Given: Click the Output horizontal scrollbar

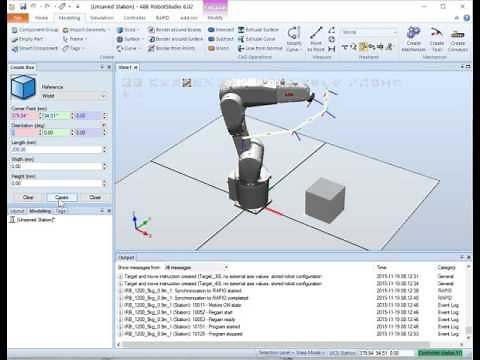Looking at the screenshot, I should coord(276,344).
